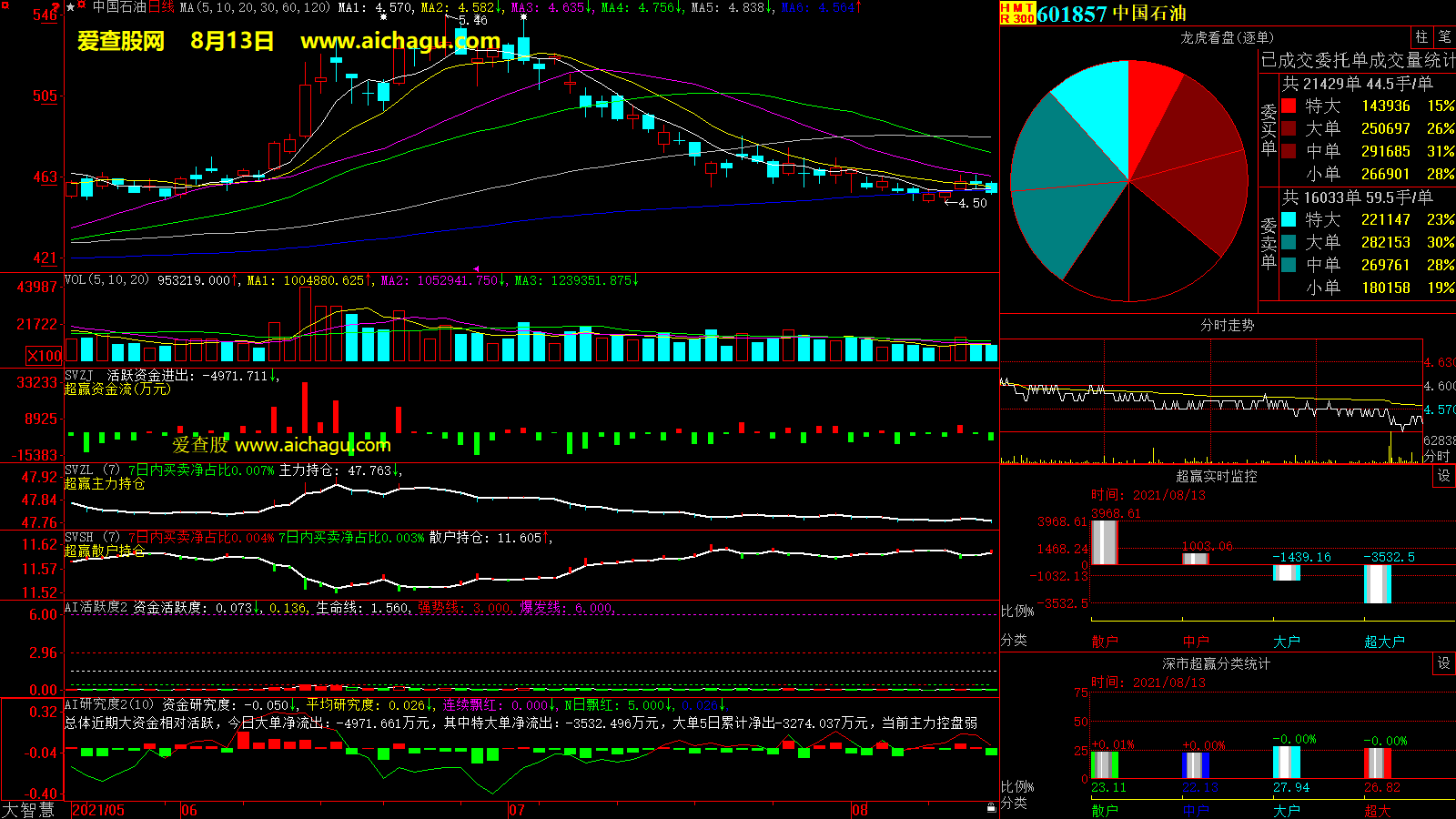
Task: Click the bright red 特大 buy order swatch
Action: [x=1289, y=106]
